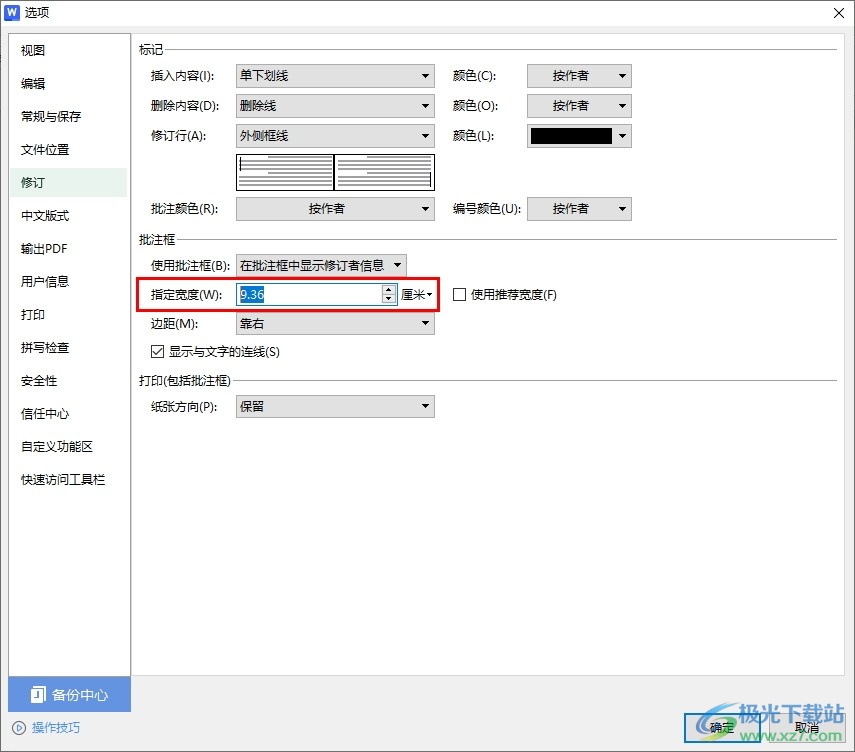Image resolution: width=855 pixels, height=752 pixels.
Task: Increase 指定宽度 with up arrow
Action: click(388, 290)
